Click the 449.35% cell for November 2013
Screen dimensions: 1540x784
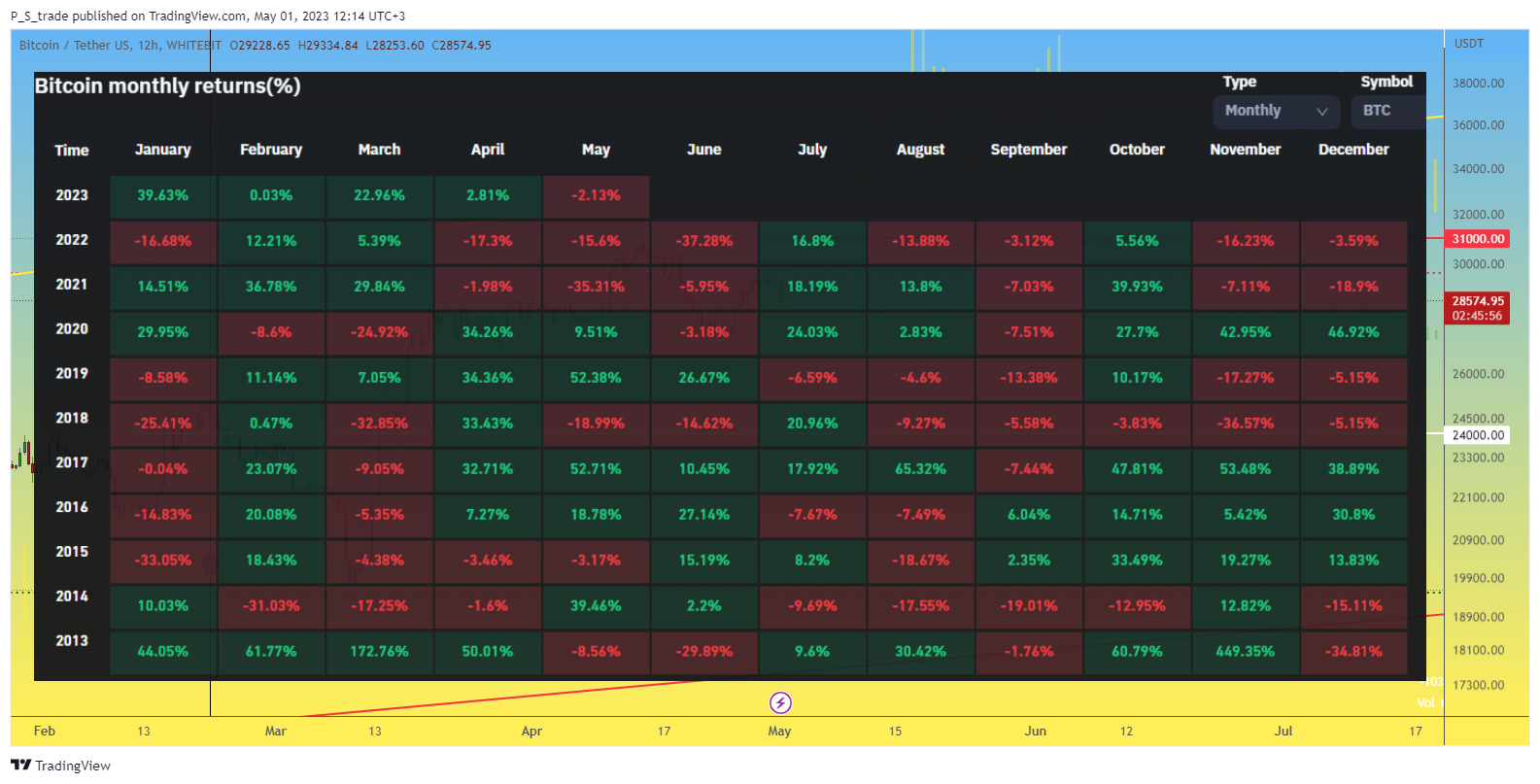[x=1246, y=652]
